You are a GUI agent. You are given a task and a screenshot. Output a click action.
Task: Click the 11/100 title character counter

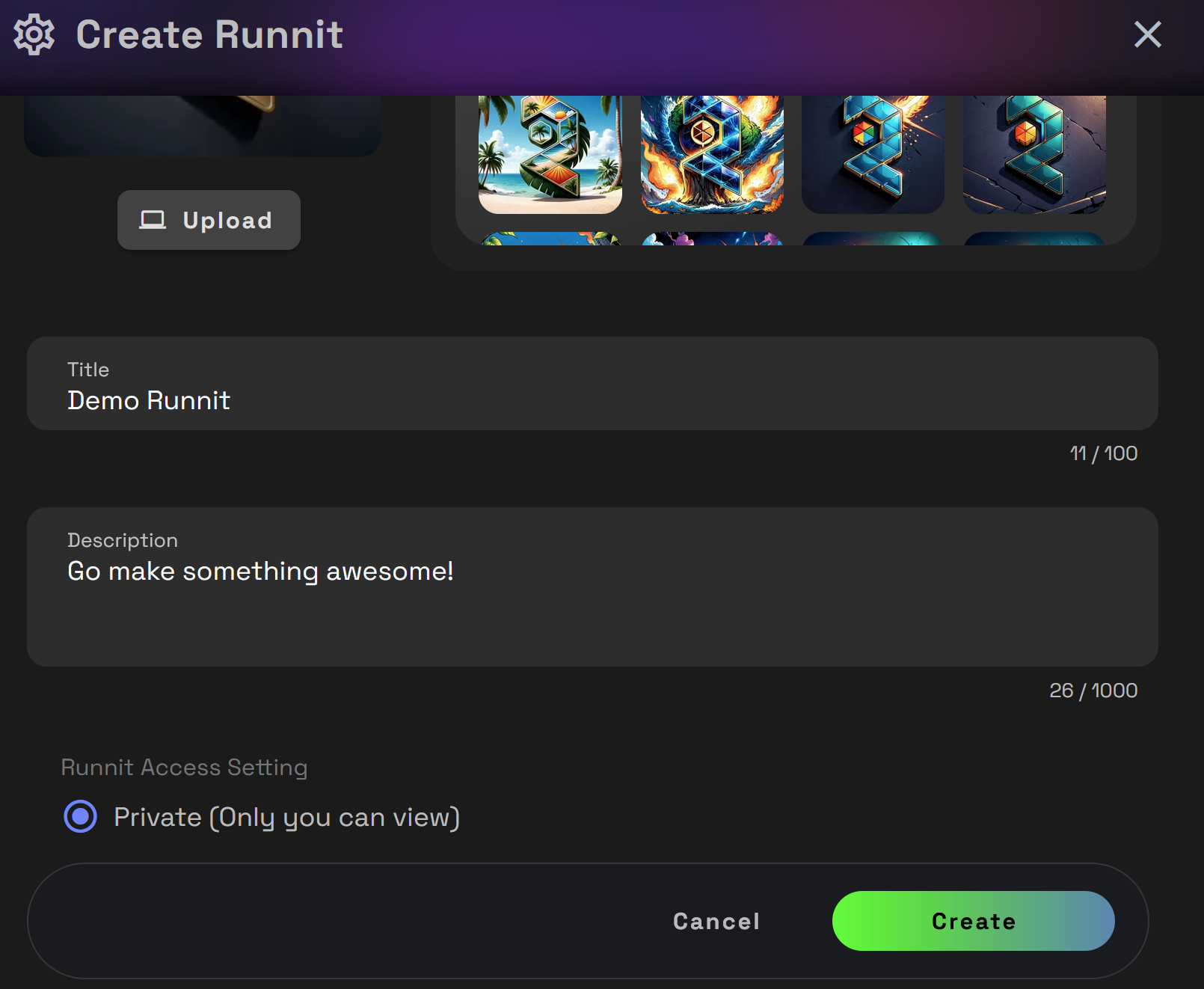click(x=1102, y=453)
